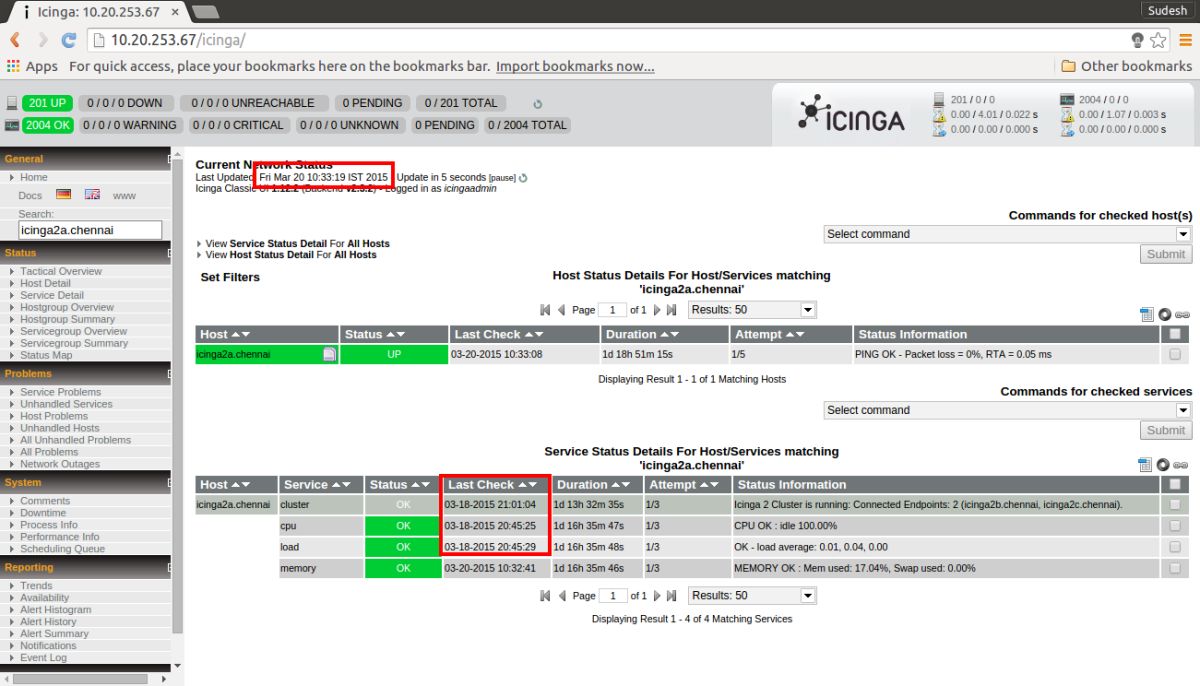Image resolution: width=1200 pixels, height=686 pixels.
Task: Reload the page with Chrome reload button
Action: (x=68, y=40)
